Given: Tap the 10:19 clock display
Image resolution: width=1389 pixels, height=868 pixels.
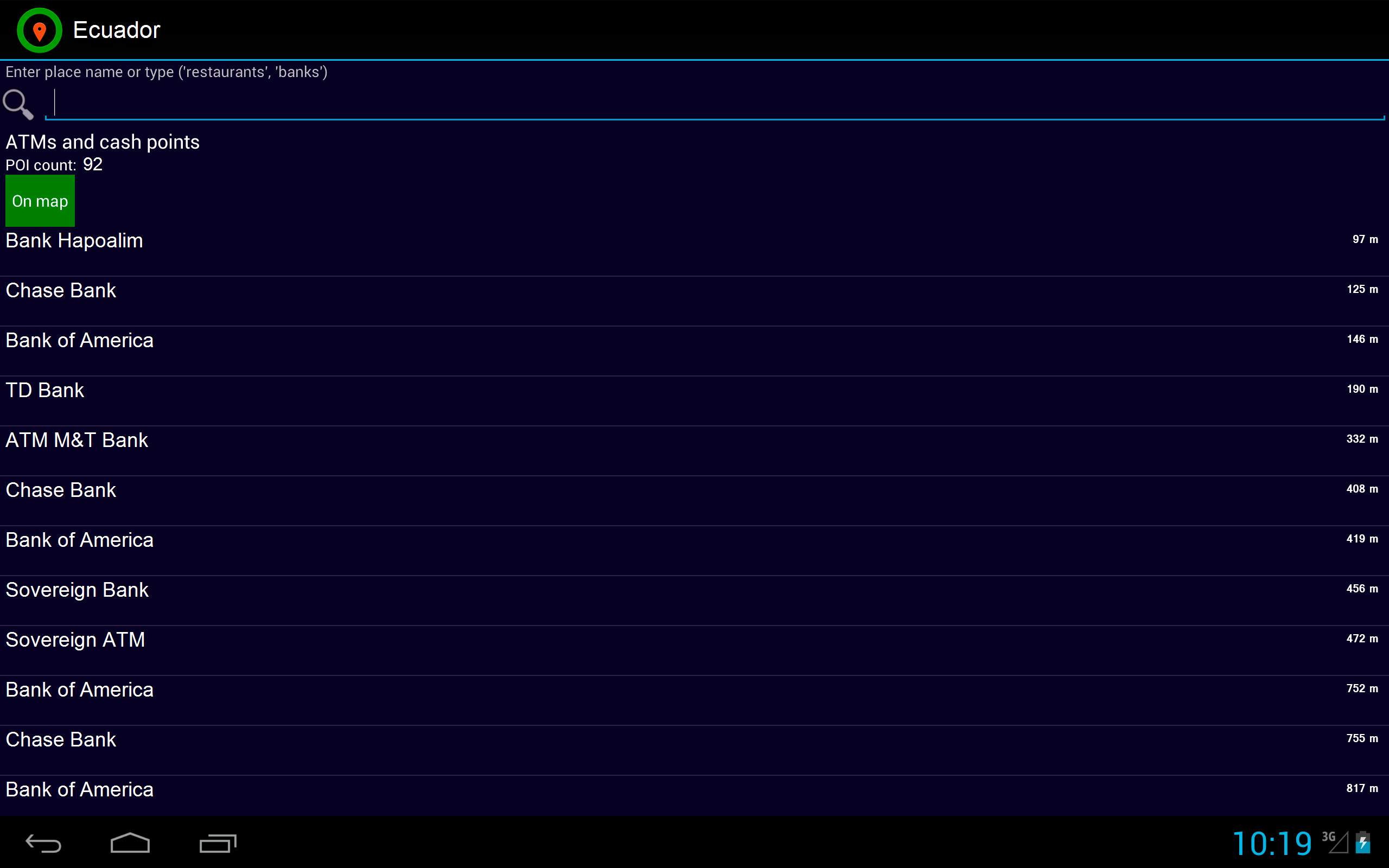Looking at the screenshot, I should pyautogui.click(x=1271, y=843).
